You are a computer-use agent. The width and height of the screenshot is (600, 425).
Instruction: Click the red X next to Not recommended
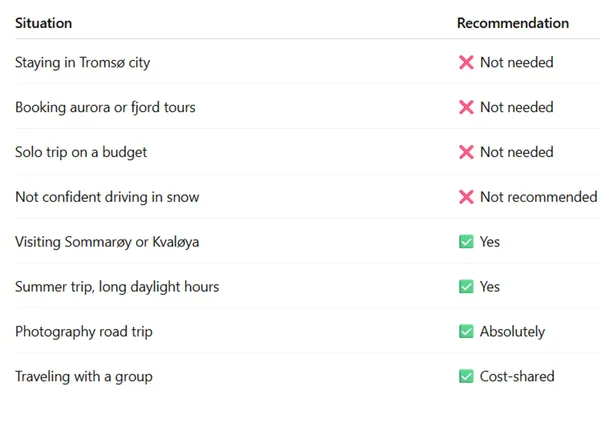466,197
